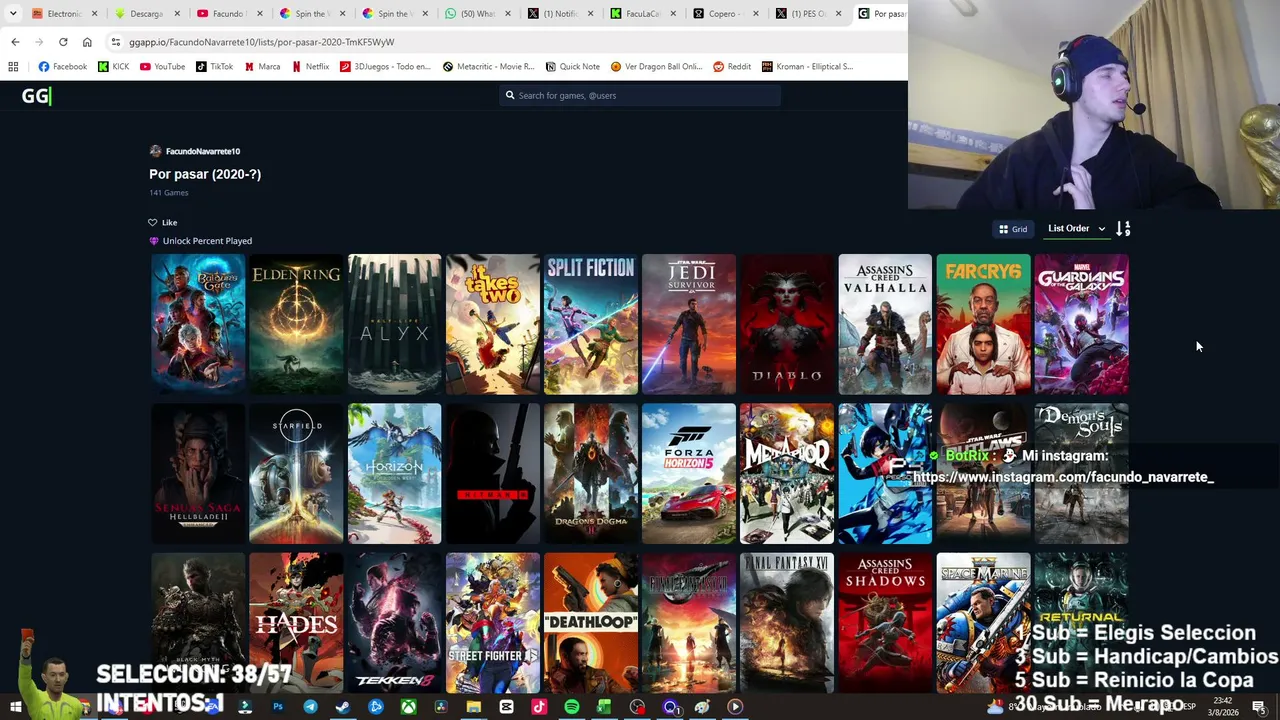Image resolution: width=1280 pixels, height=720 pixels.
Task: Click the browser Home button
Action: [x=87, y=42]
